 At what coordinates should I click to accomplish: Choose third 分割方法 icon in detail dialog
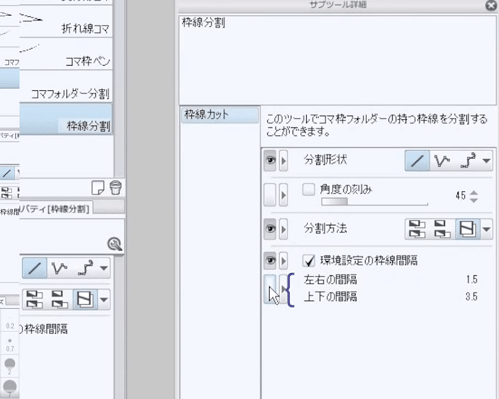point(468,229)
